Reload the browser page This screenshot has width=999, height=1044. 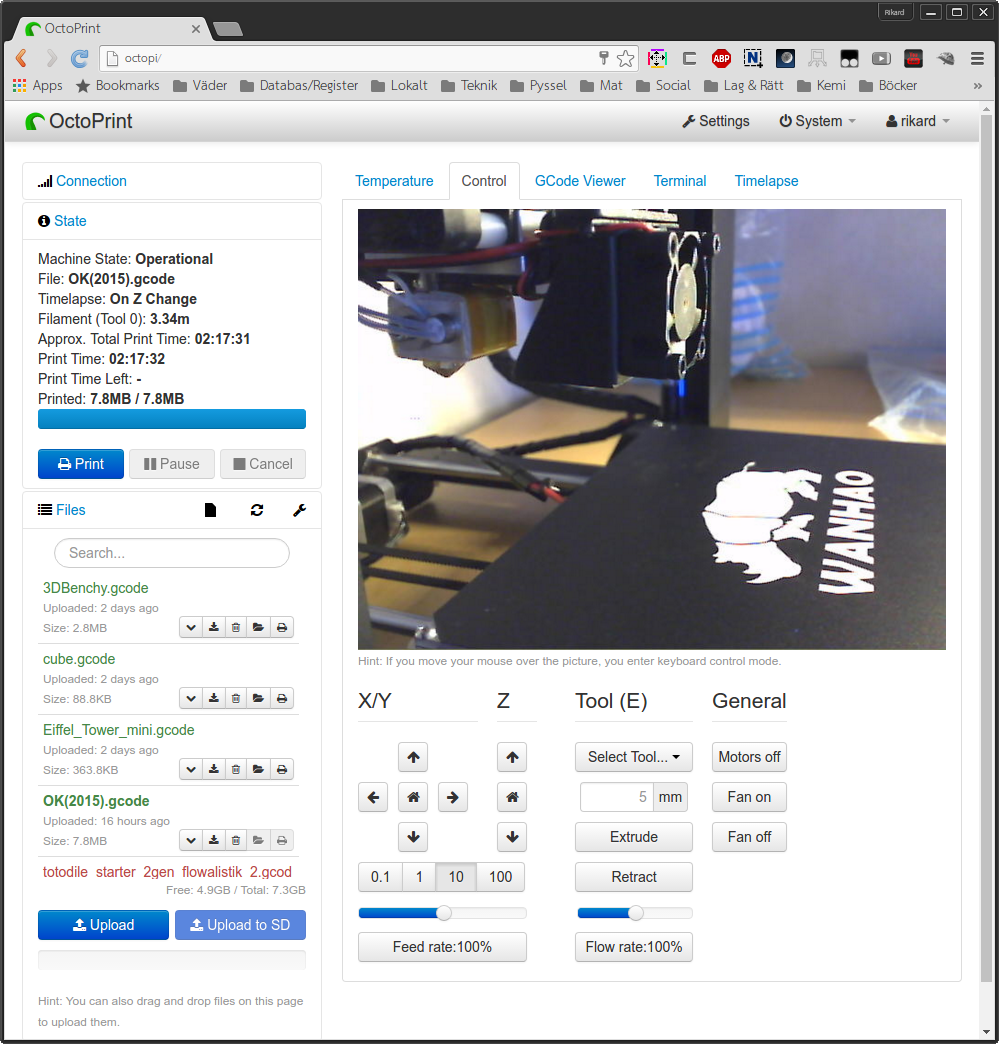pyautogui.click(x=80, y=59)
